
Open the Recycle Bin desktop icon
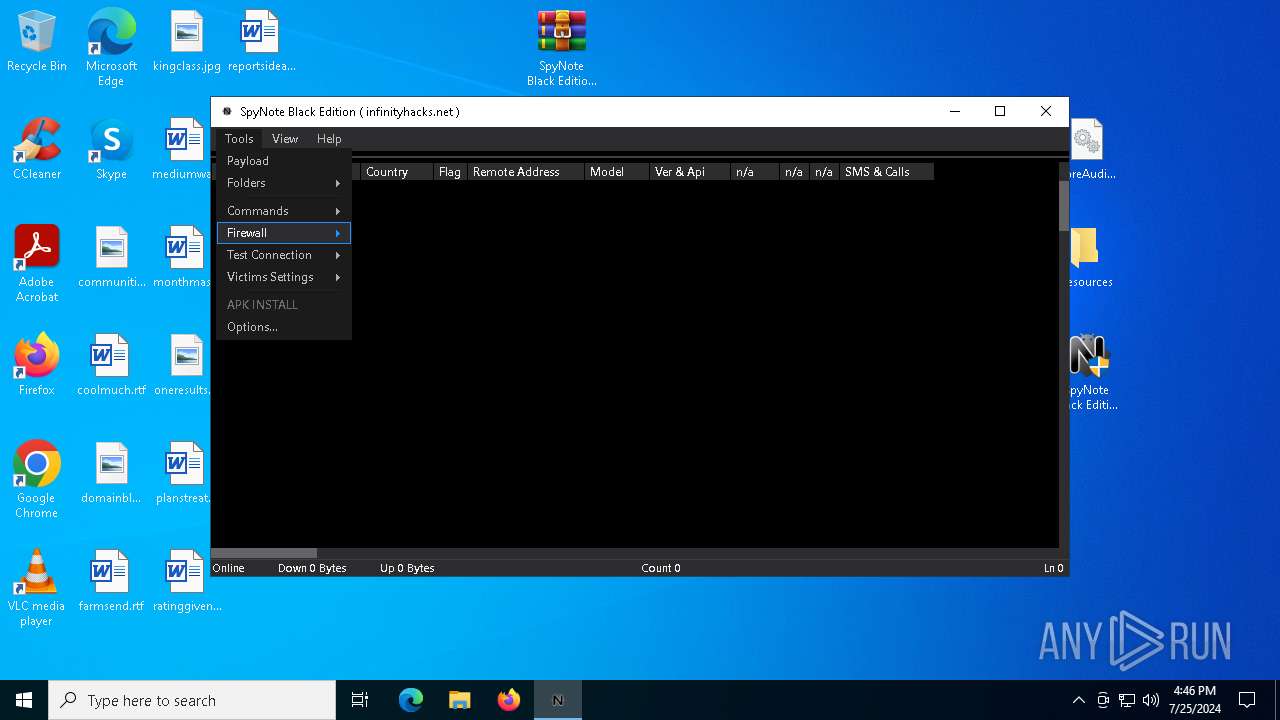pos(37,41)
